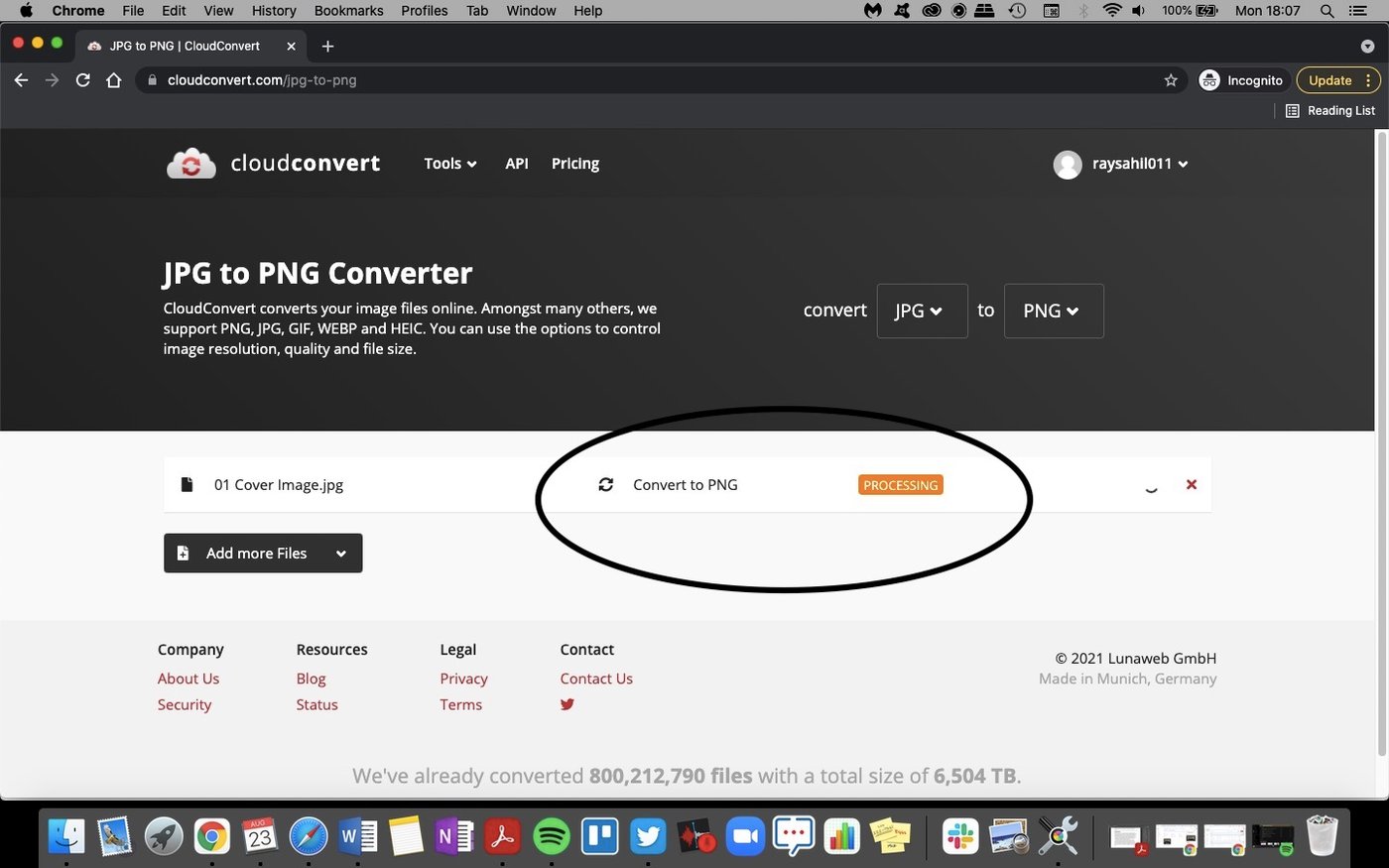Expand Add more Files dropdown arrow
This screenshot has width=1389, height=868.
pyautogui.click(x=341, y=554)
